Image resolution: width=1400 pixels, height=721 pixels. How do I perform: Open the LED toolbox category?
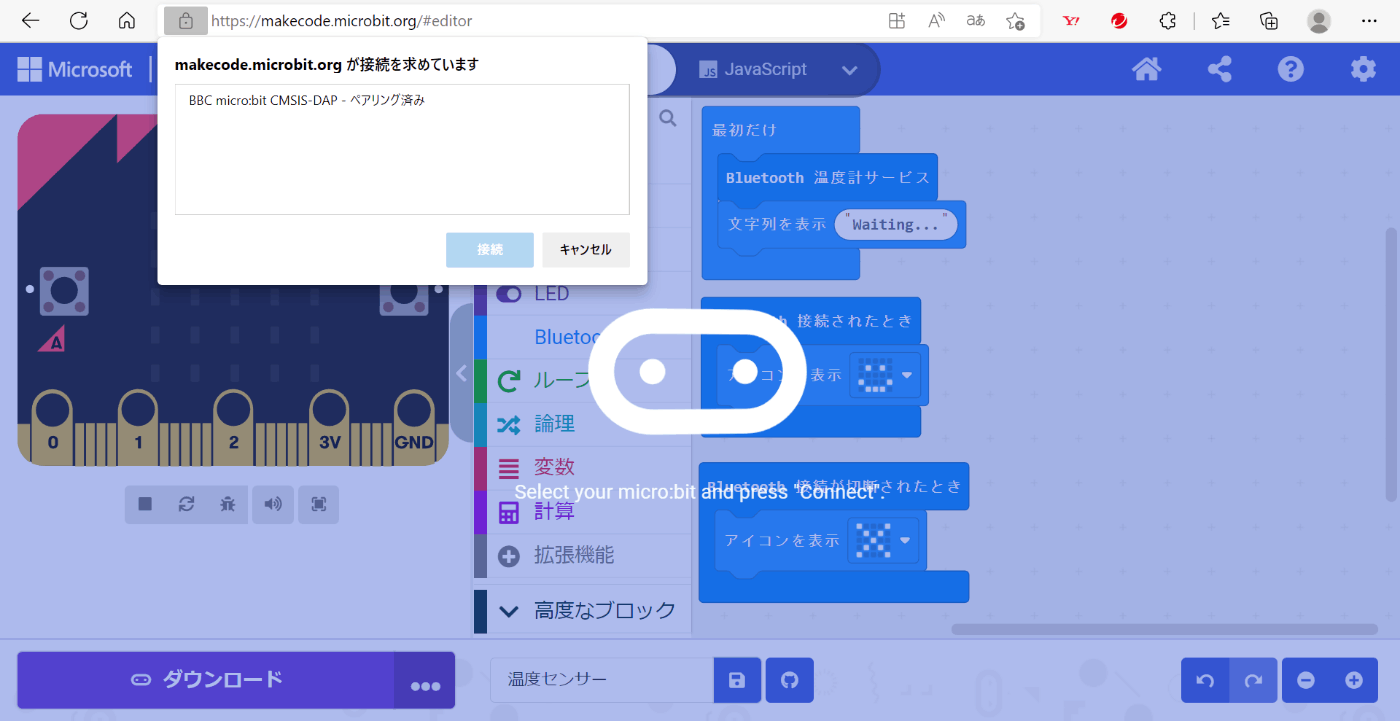click(x=582, y=294)
